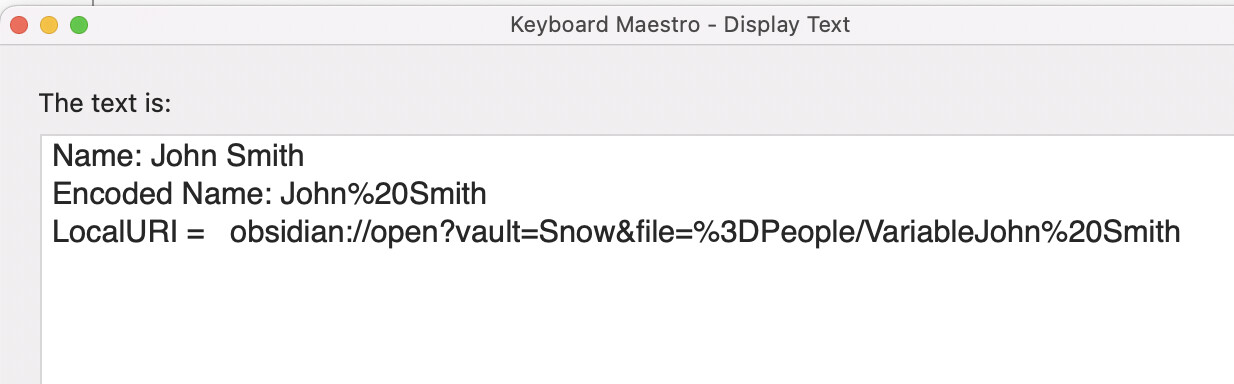1234x384 pixels.
Task: Close the Display Text window
Action: tap(19, 25)
